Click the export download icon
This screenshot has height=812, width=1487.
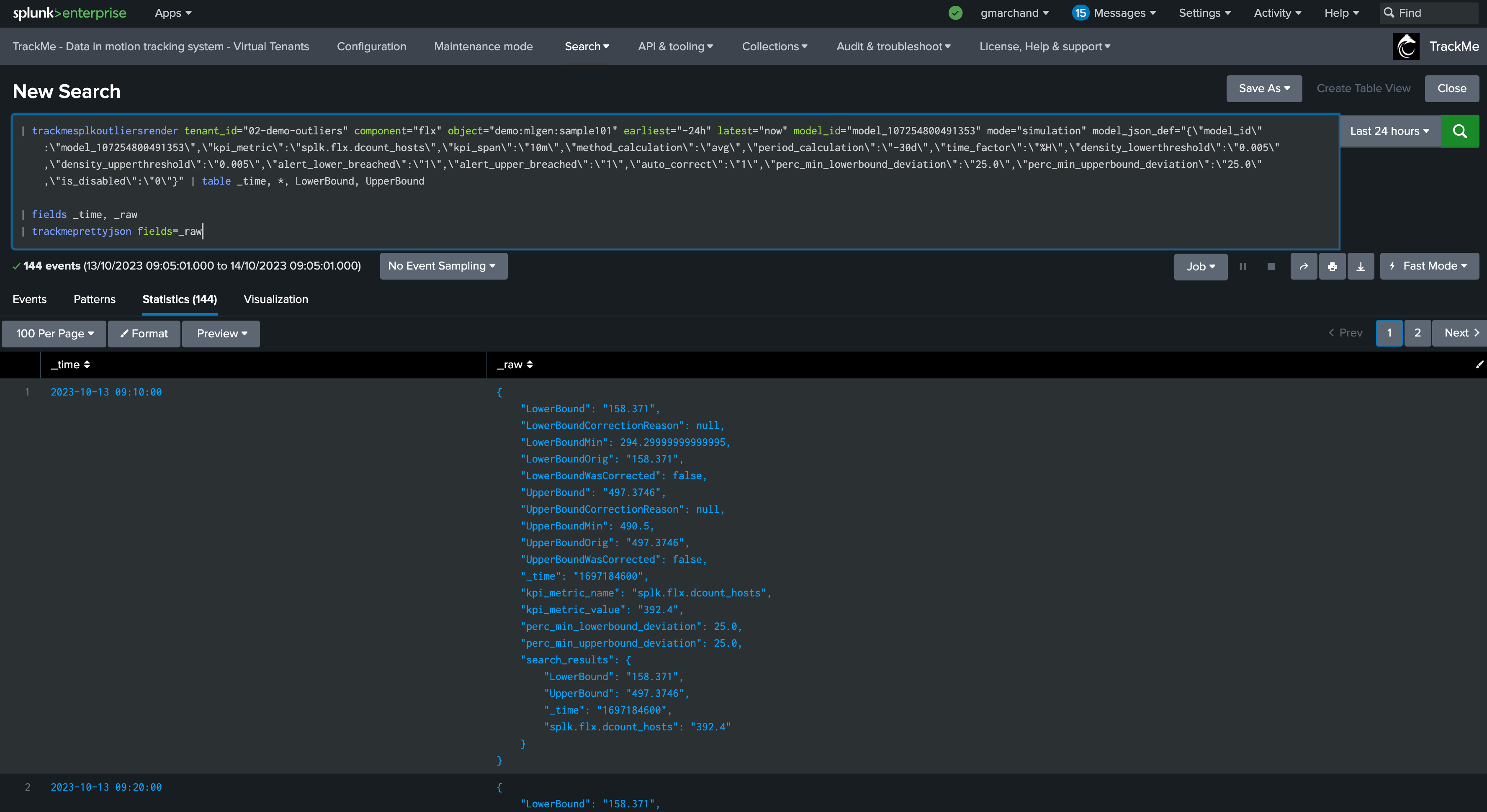click(1361, 266)
